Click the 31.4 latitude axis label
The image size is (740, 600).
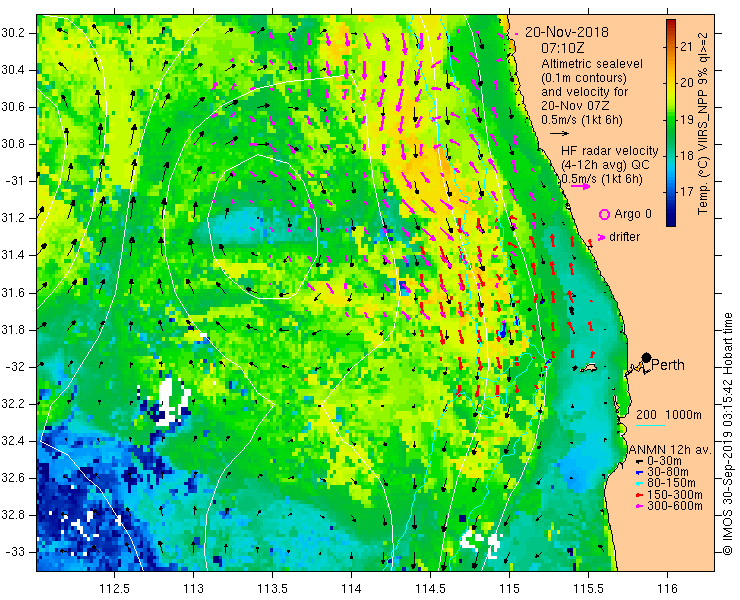coord(14,255)
